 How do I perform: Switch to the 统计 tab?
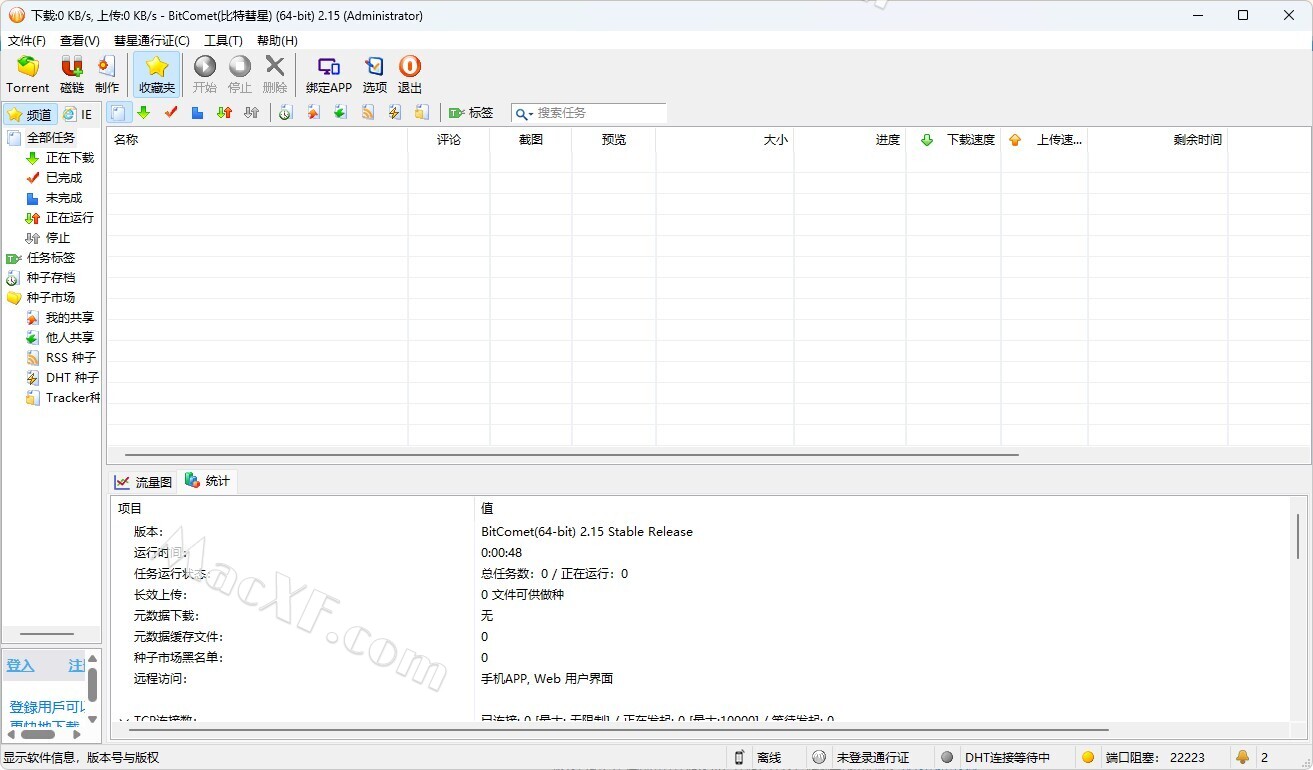click(207, 481)
